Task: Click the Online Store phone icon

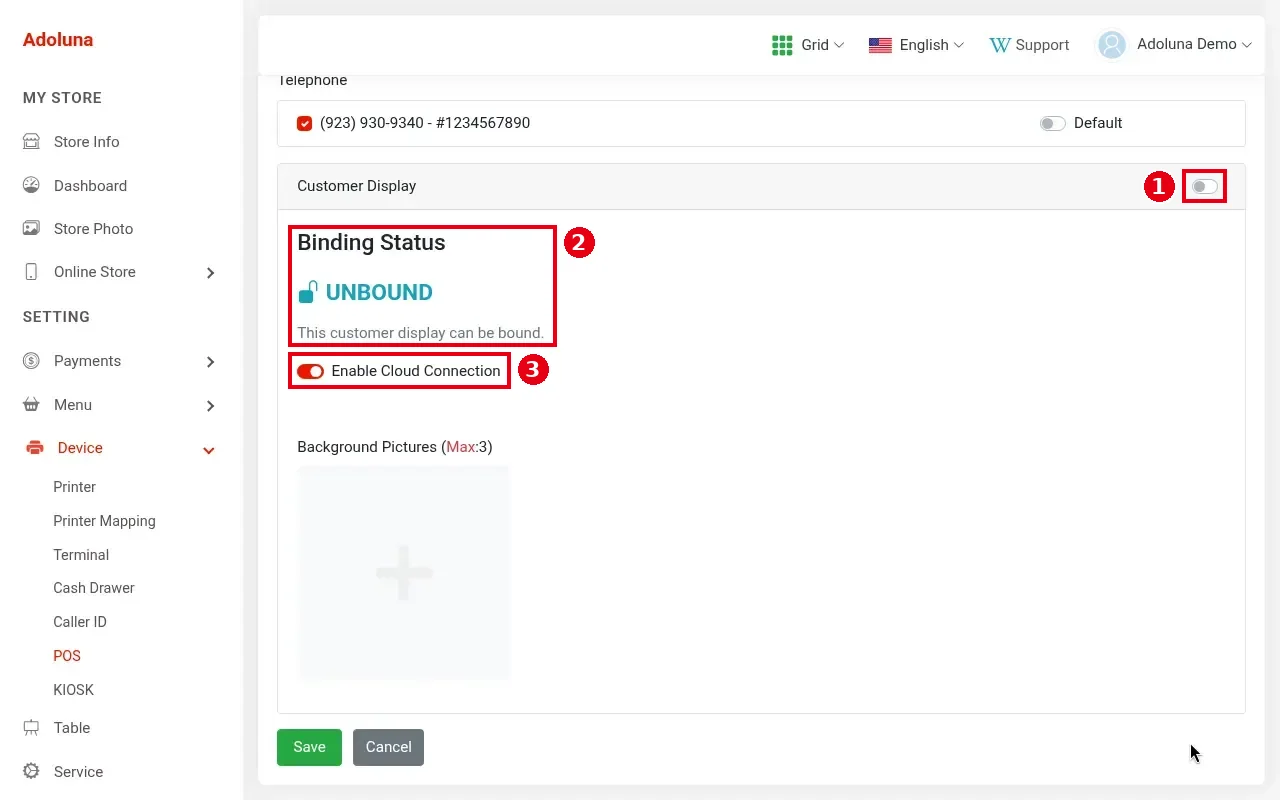Action: [x=31, y=272]
